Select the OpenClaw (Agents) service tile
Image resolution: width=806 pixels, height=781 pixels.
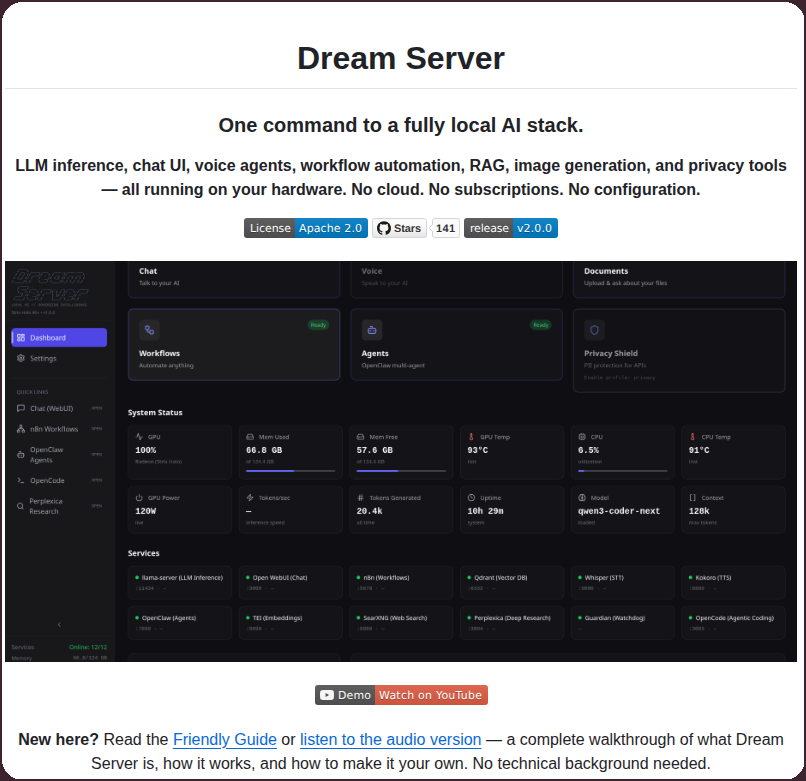click(180, 623)
